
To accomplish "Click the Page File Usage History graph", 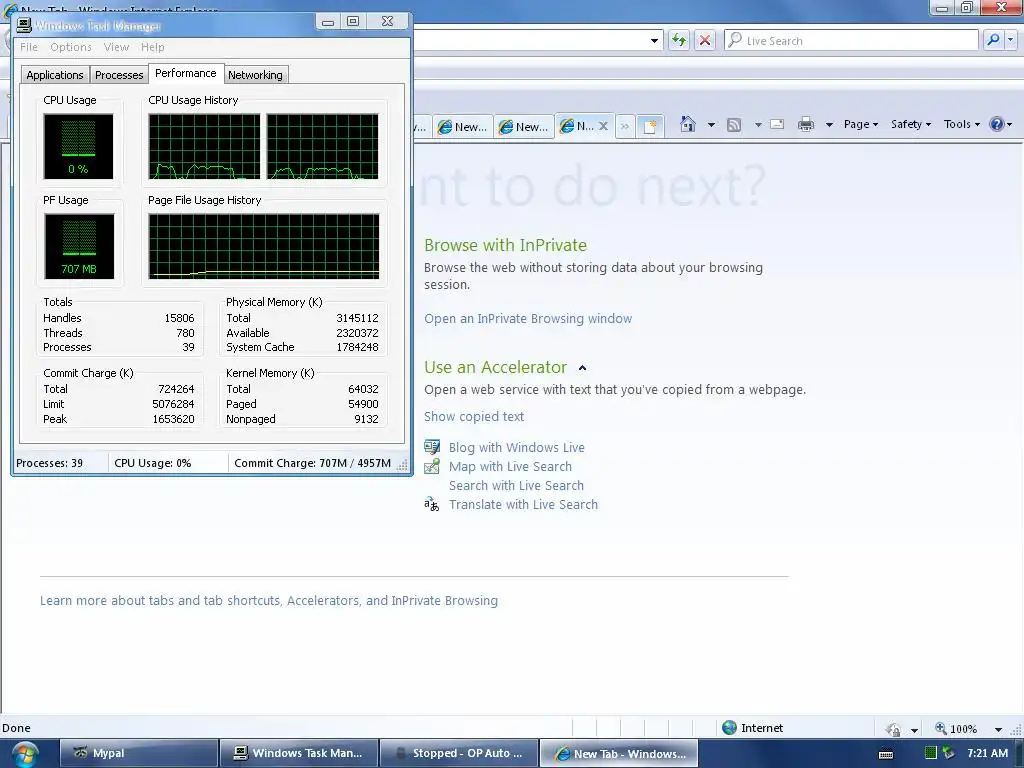I will (x=264, y=246).
